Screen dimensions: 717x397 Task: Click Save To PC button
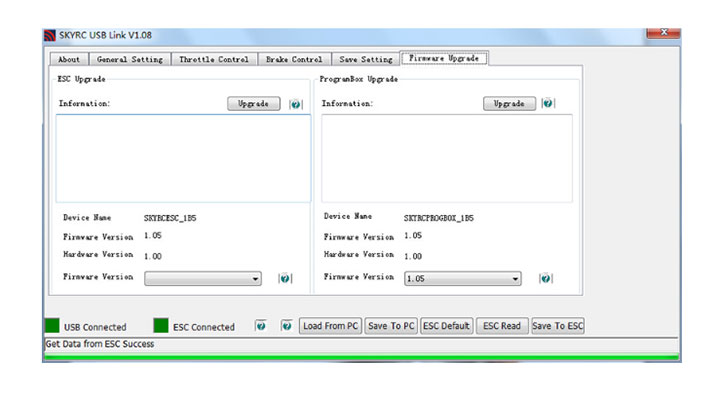click(x=391, y=326)
